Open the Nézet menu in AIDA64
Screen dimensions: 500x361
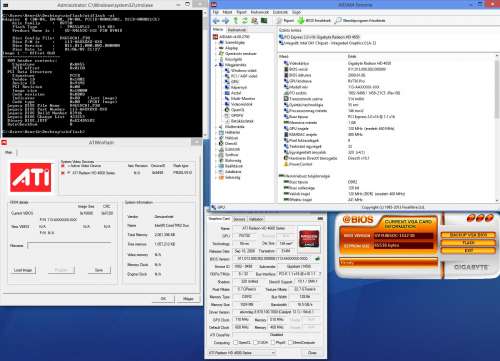[227, 12]
